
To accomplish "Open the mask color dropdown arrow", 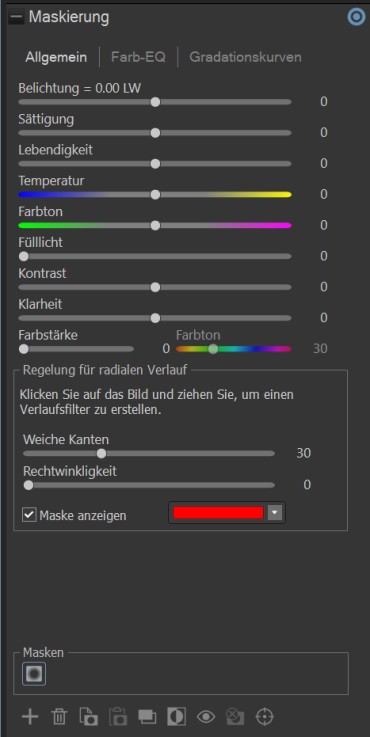I will 275,513.
